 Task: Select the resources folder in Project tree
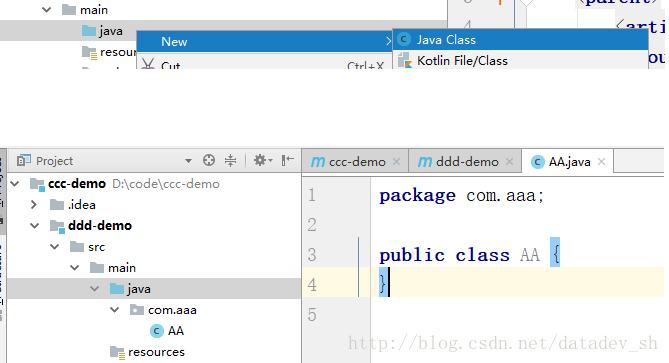[x=156, y=352]
